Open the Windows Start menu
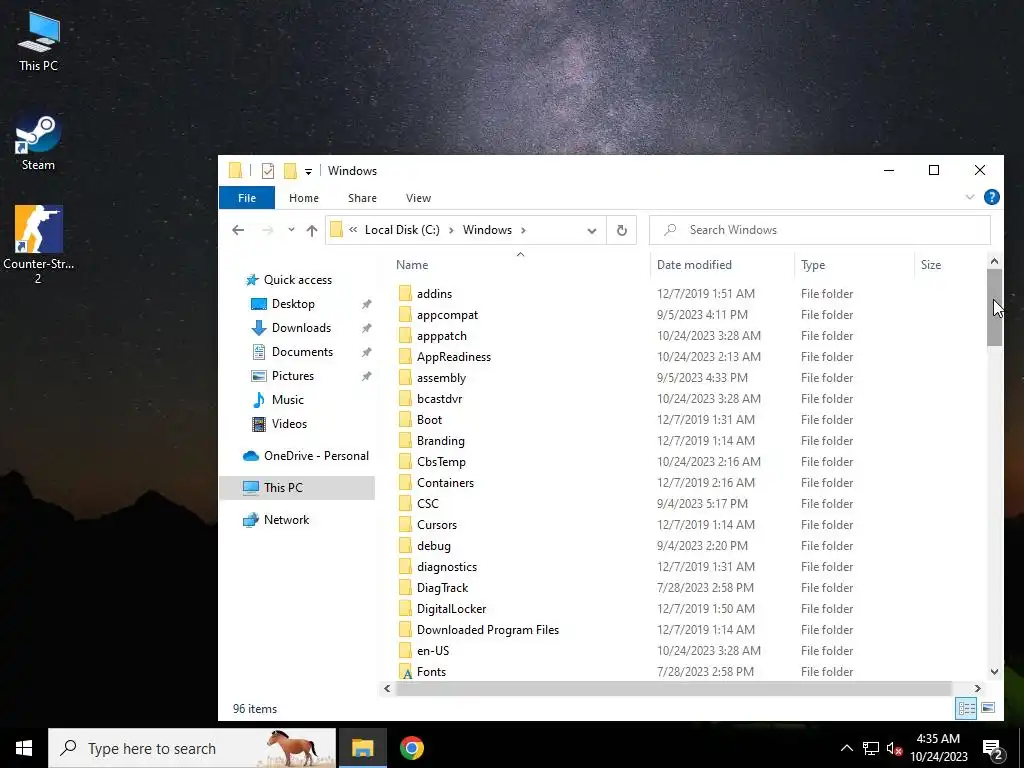The image size is (1024, 768). point(24,748)
